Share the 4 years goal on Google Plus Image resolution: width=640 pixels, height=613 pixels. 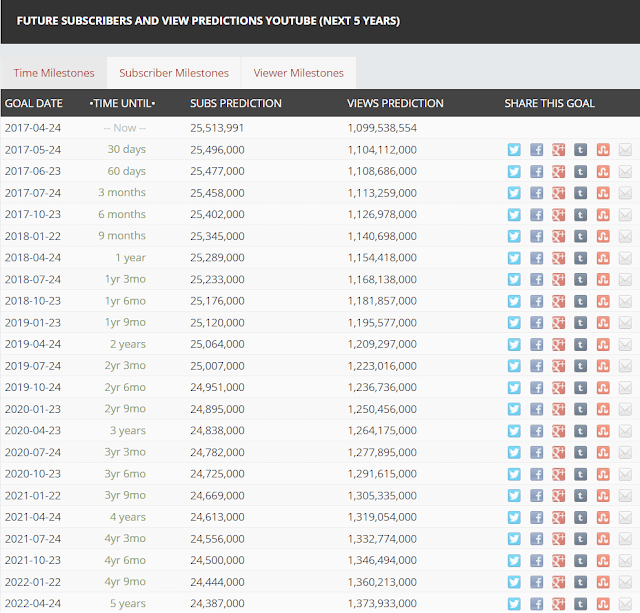tap(558, 517)
